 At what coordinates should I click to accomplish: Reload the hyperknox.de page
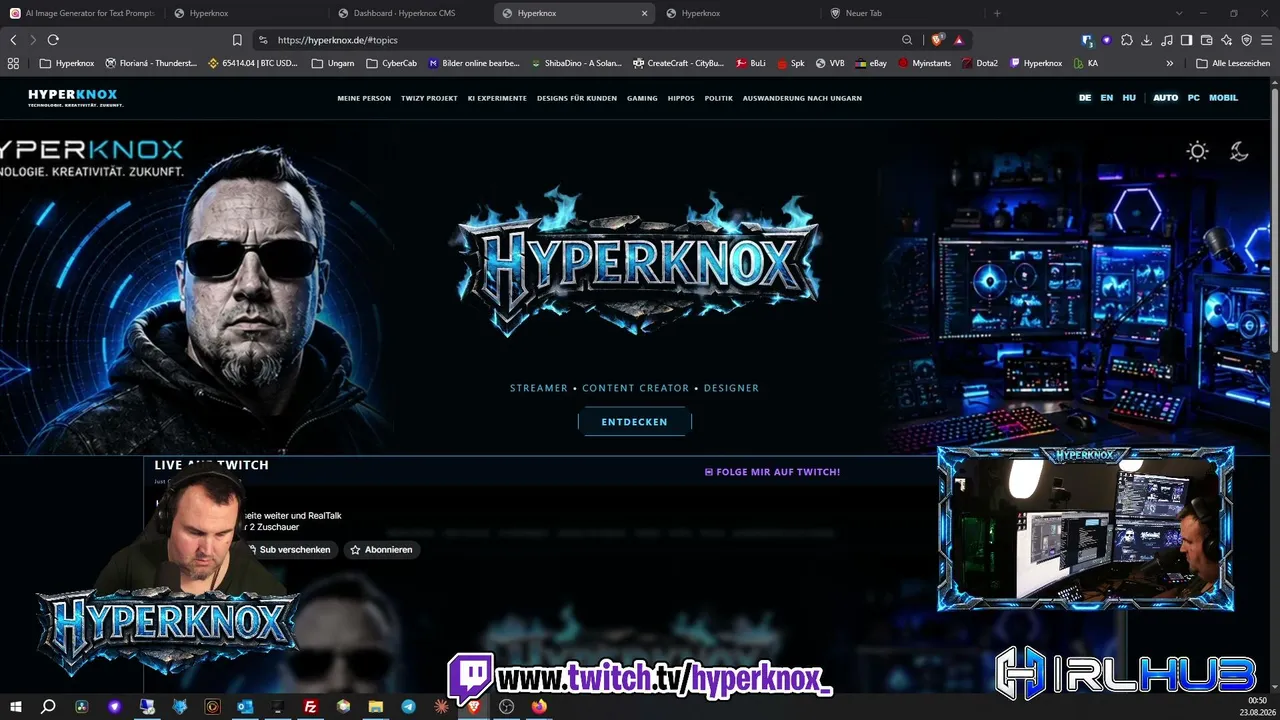[x=53, y=40]
